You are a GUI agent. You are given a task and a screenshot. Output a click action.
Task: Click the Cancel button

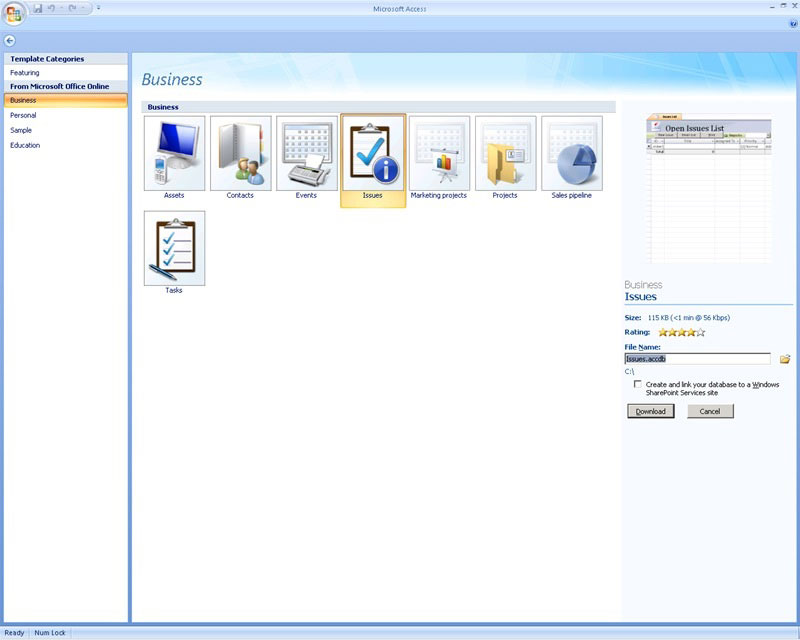[710, 411]
